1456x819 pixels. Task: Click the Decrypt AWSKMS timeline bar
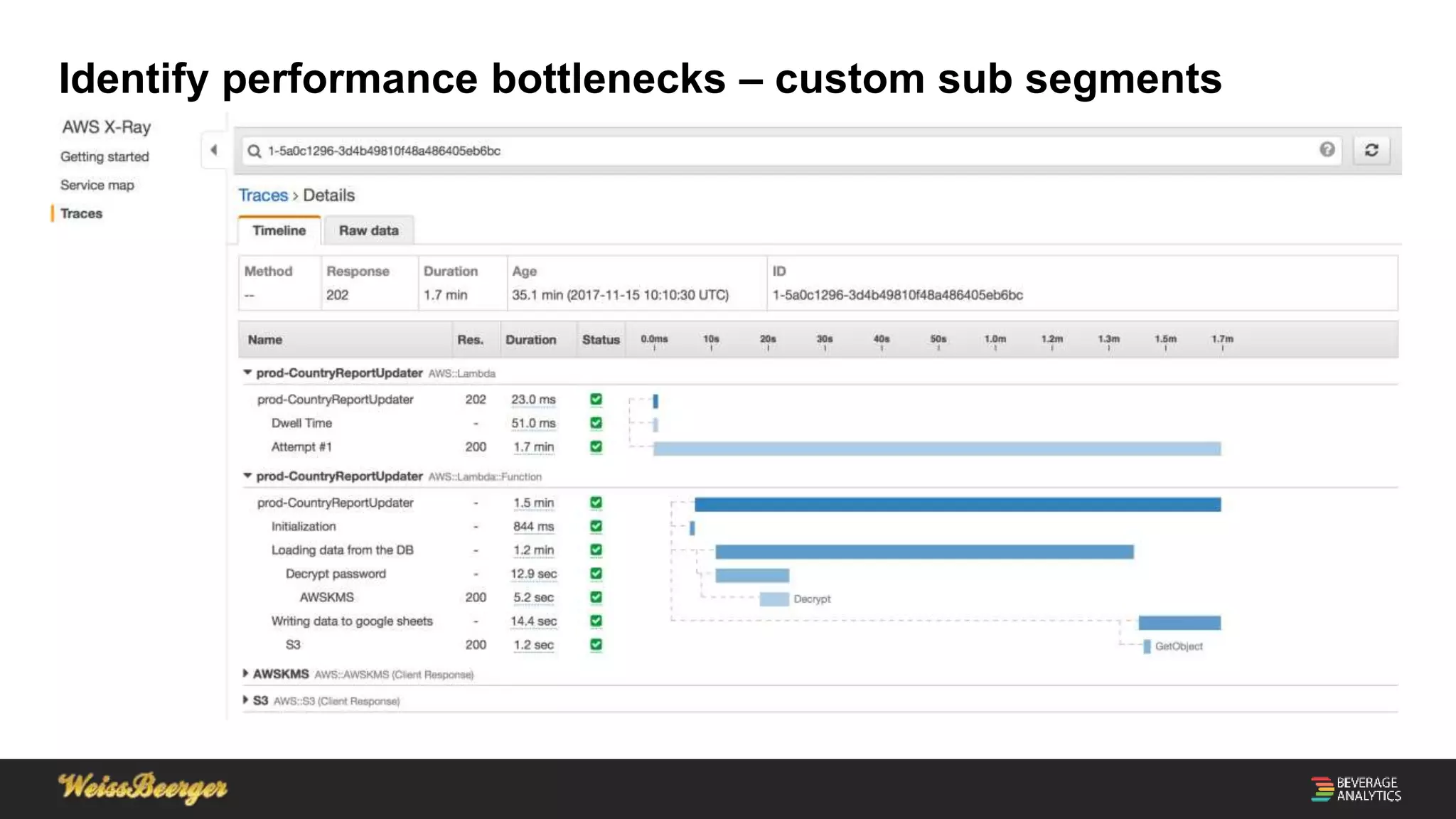774,599
